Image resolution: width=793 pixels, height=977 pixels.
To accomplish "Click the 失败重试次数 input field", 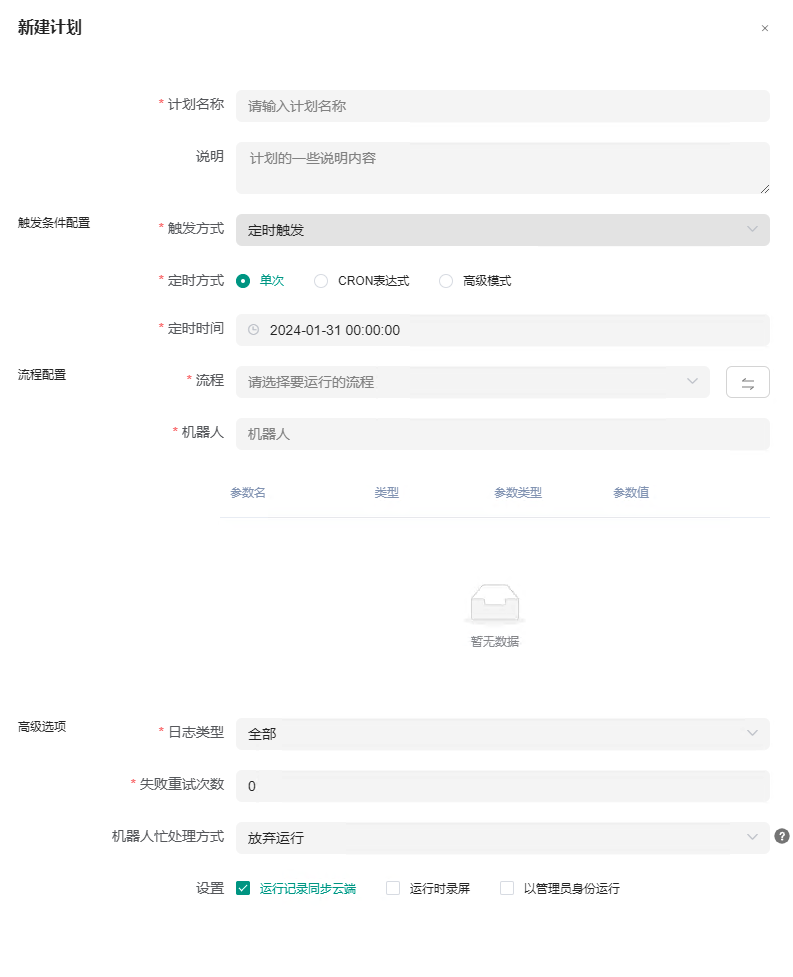I will pos(503,786).
